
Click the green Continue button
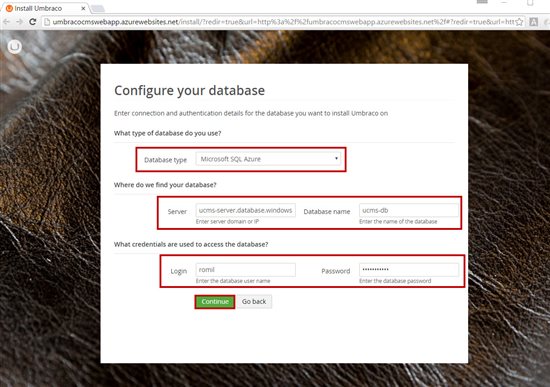click(215, 302)
